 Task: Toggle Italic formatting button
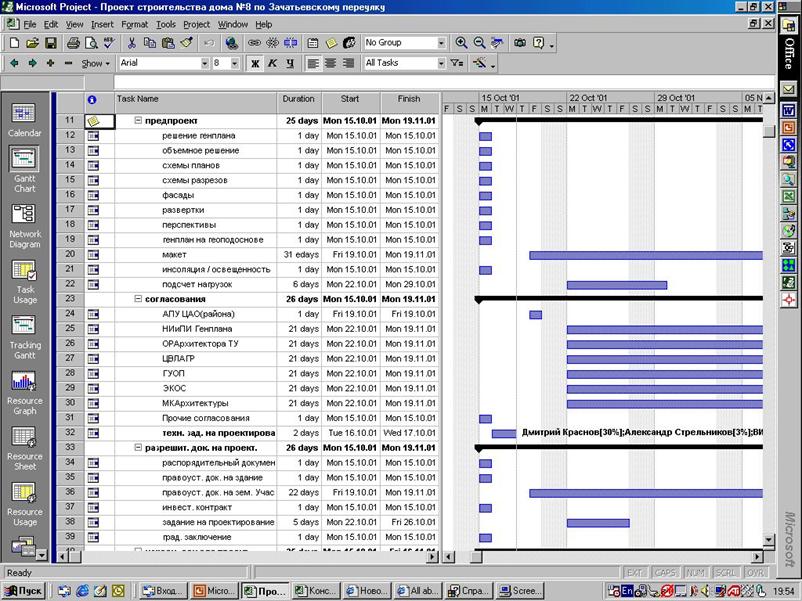[x=272, y=63]
